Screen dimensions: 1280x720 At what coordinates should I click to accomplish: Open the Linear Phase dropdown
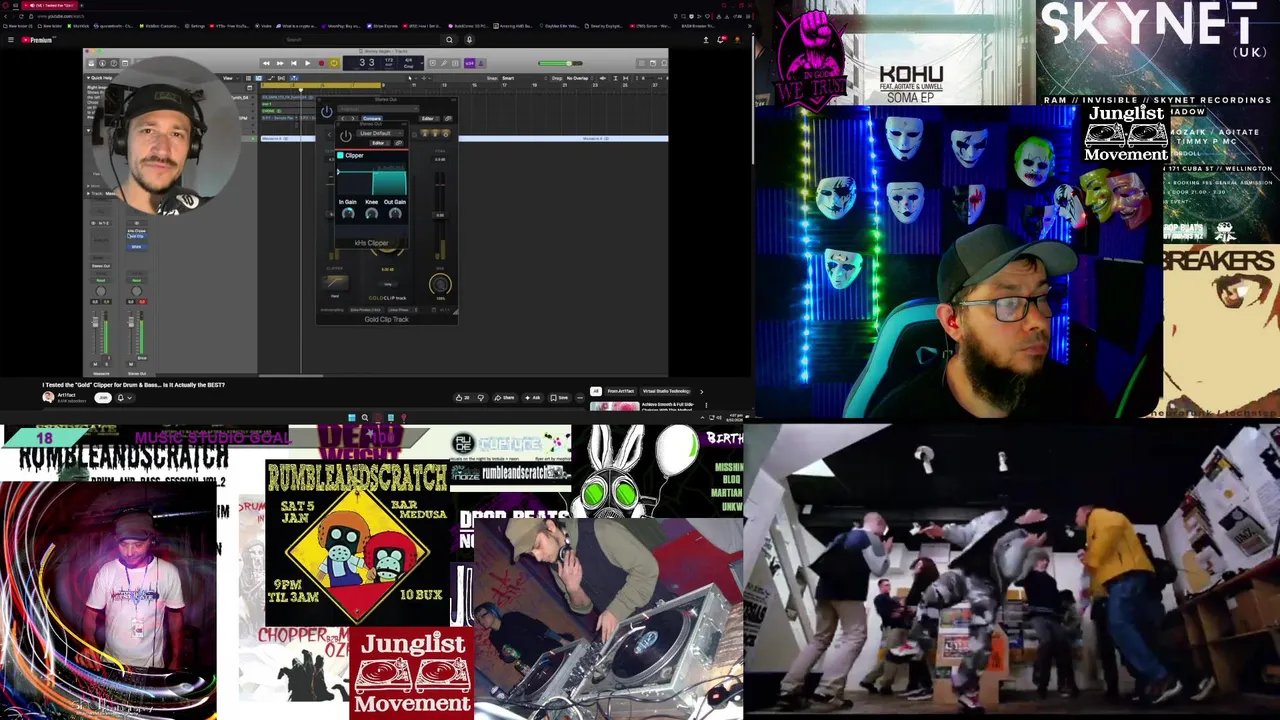[x=403, y=310]
